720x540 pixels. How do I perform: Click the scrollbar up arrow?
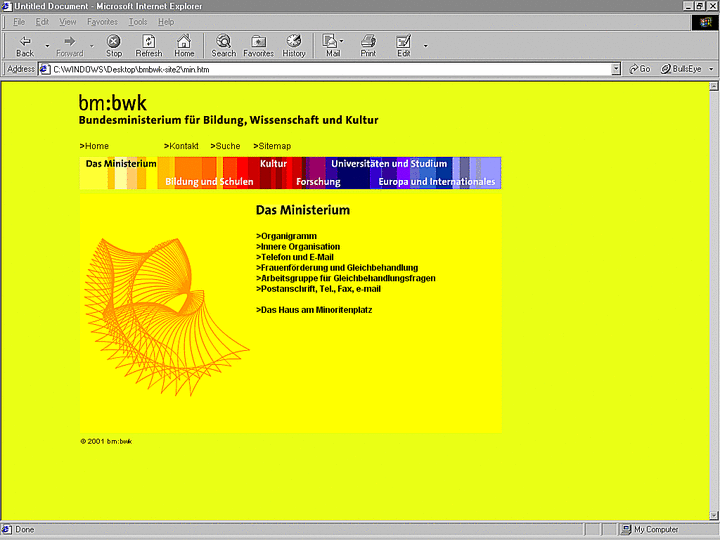[714, 86]
